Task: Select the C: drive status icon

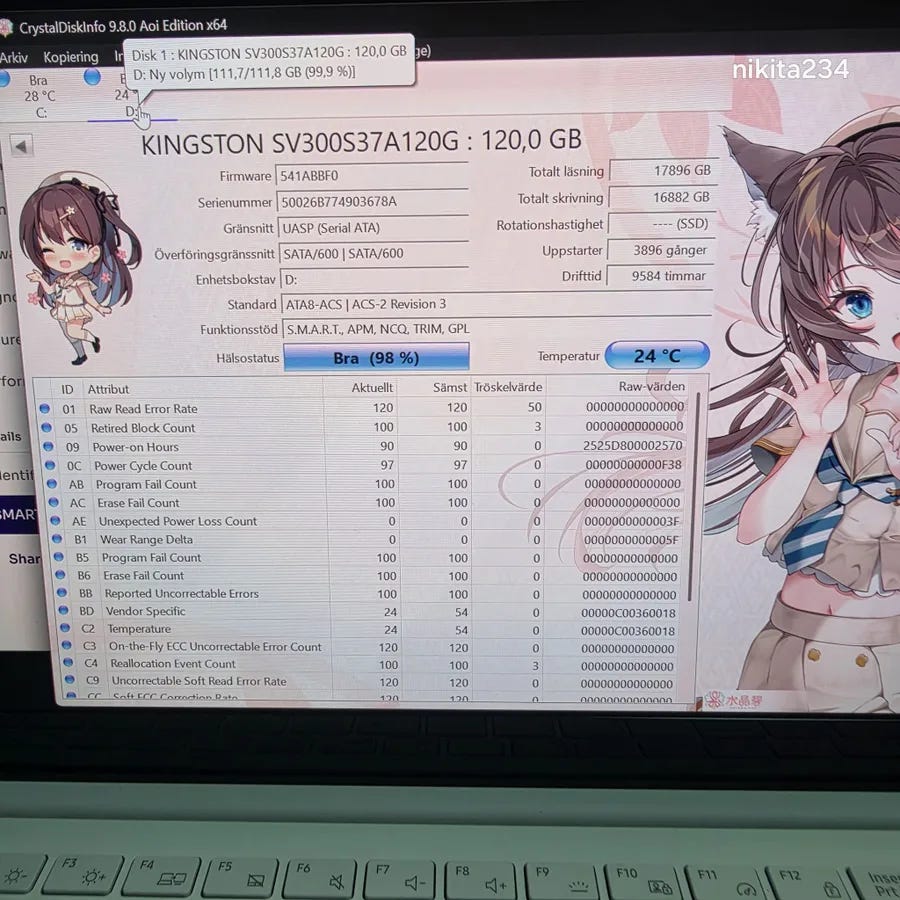Action: coord(4,78)
